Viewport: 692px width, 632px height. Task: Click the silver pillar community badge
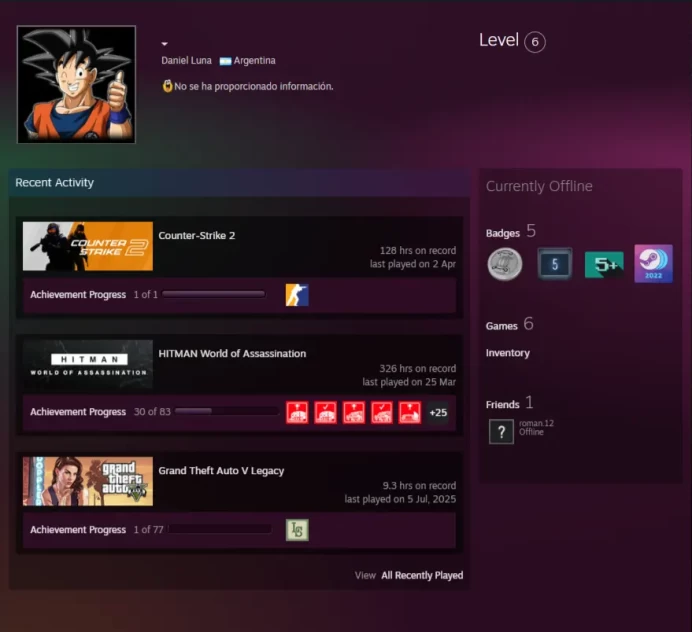click(505, 264)
